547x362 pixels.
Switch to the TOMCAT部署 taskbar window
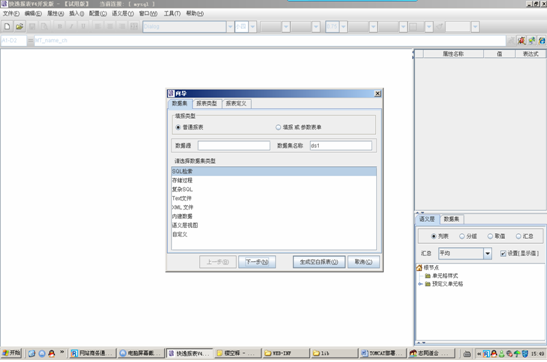[383, 353]
